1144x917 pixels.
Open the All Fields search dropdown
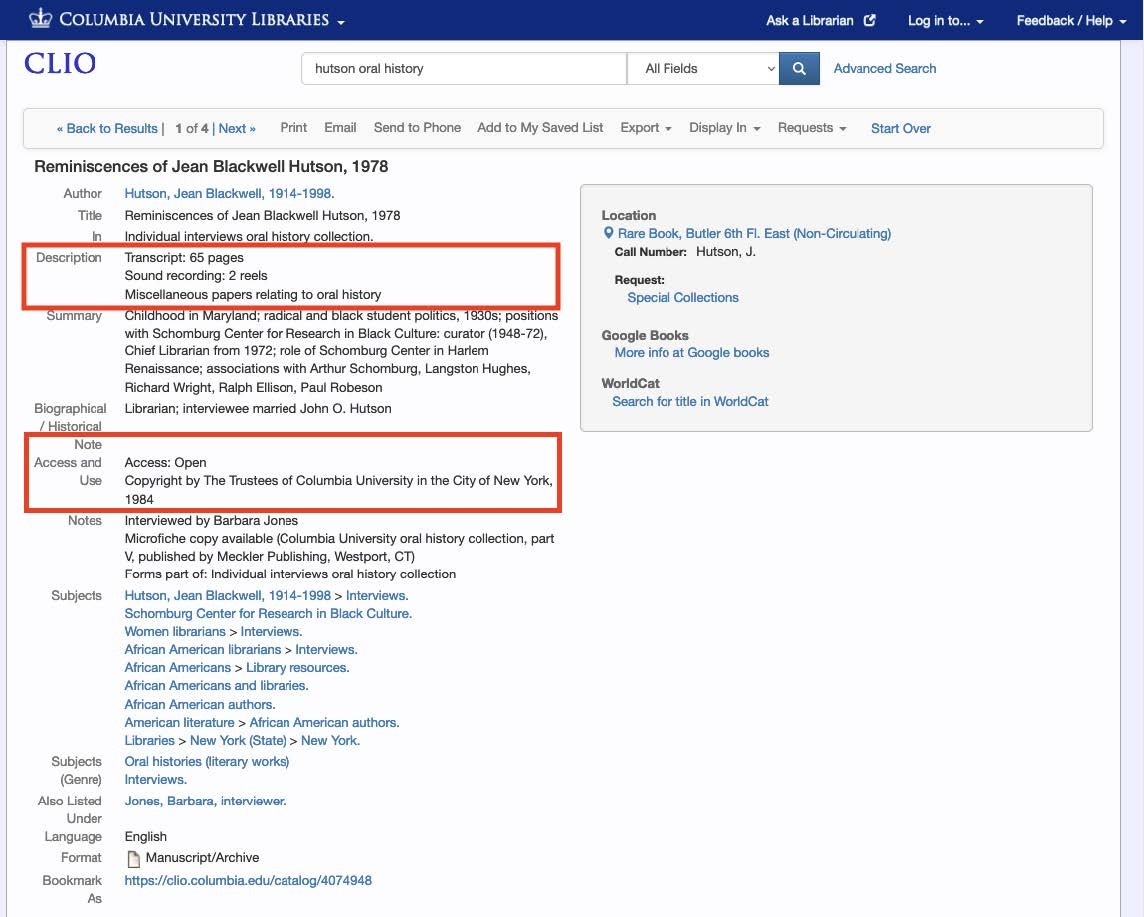(x=703, y=68)
